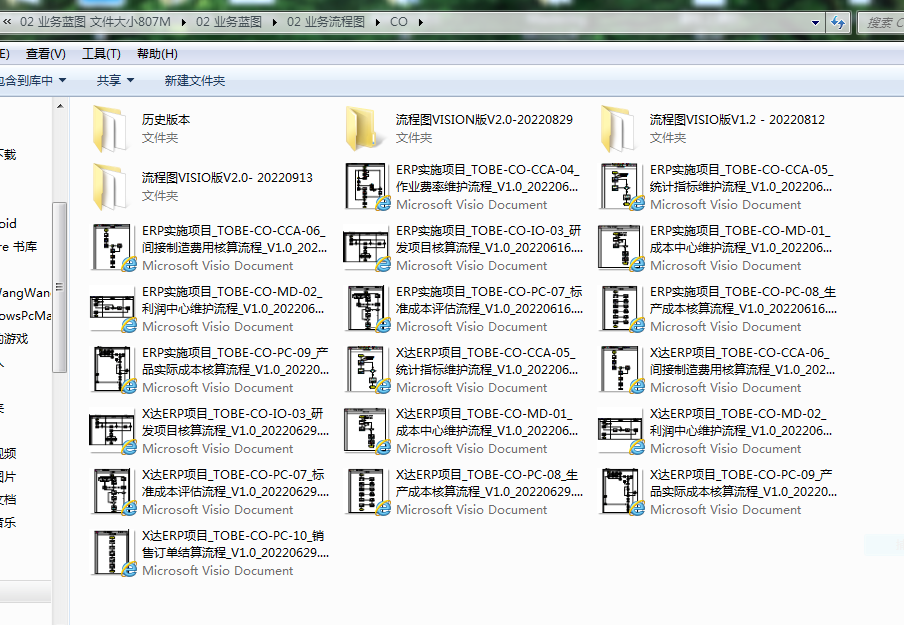Screen dimensions: 904x625
Task: Open the 查看(V) menu
Action: coord(46,54)
